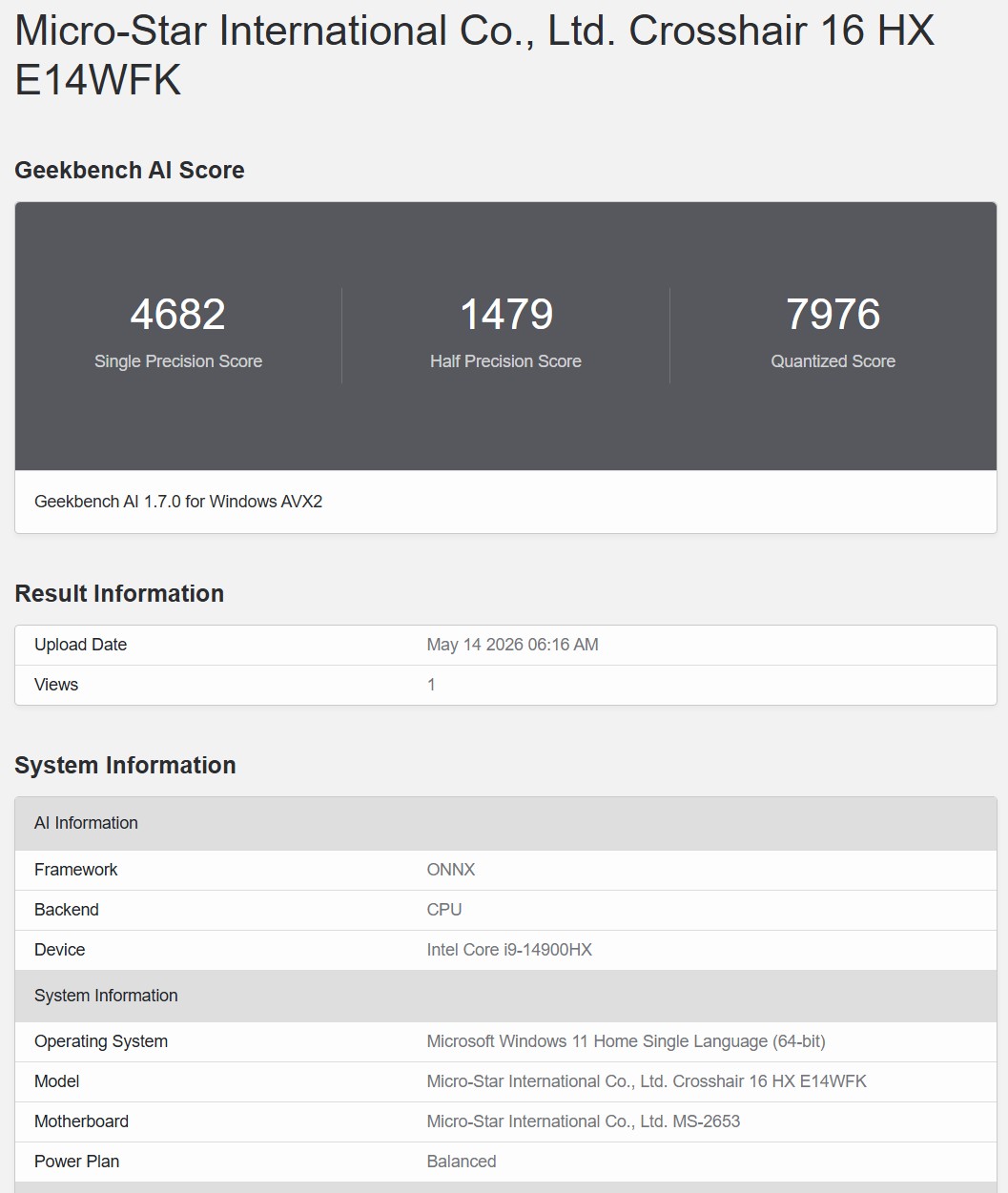The height and width of the screenshot is (1193, 1008).
Task: Select the Views count value '1'
Action: click(x=431, y=685)
